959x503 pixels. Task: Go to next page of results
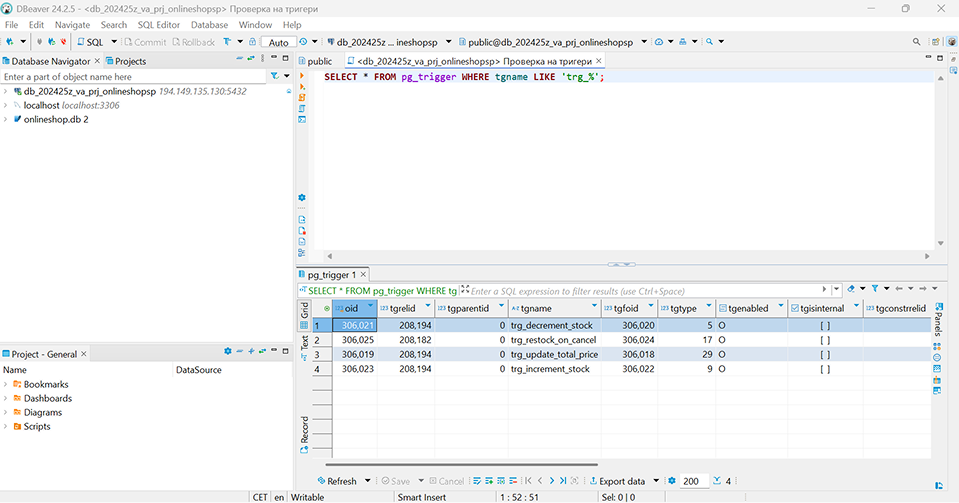tap(551, 481)
